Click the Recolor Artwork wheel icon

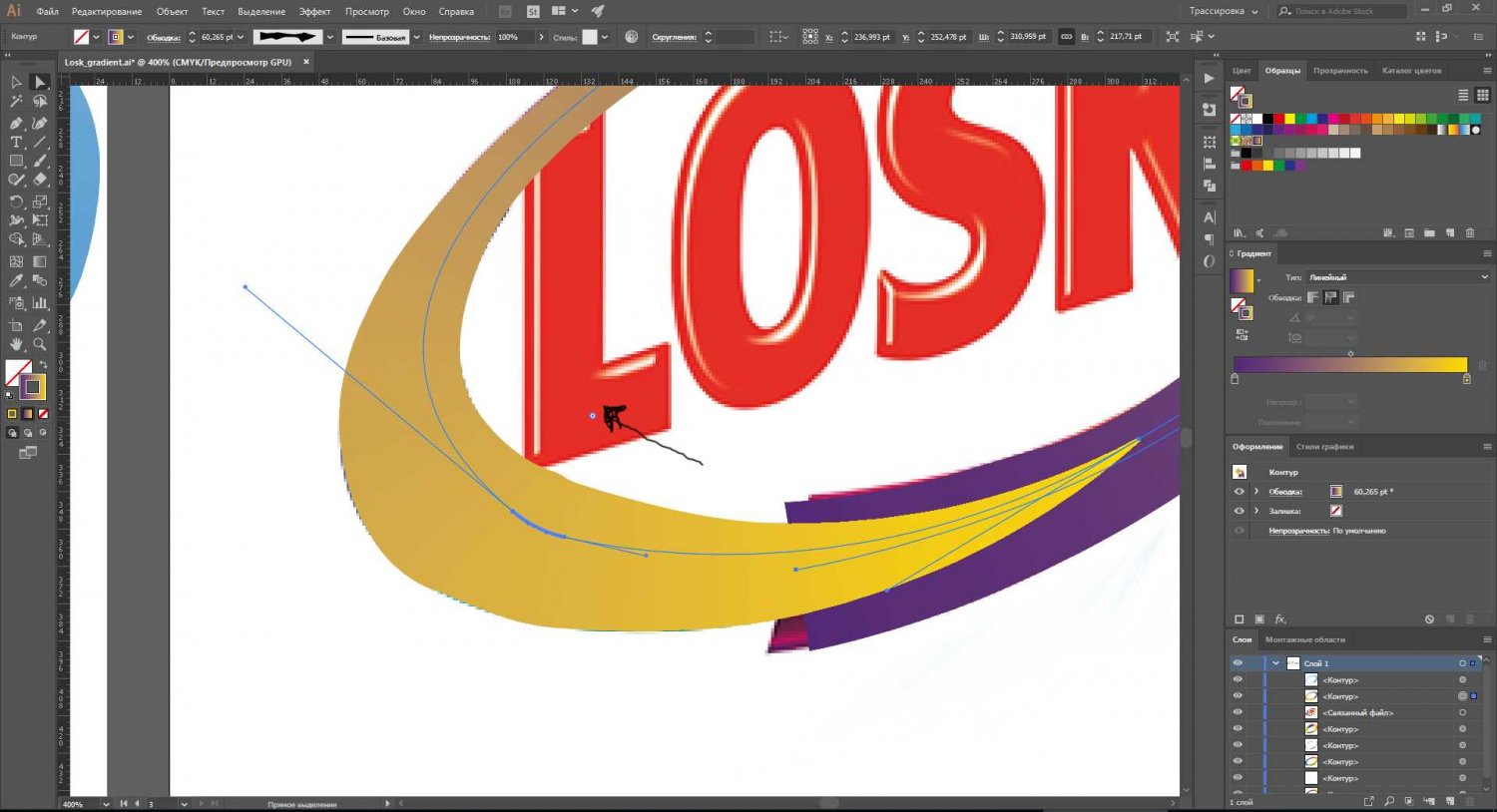click(x=632, y=37)
